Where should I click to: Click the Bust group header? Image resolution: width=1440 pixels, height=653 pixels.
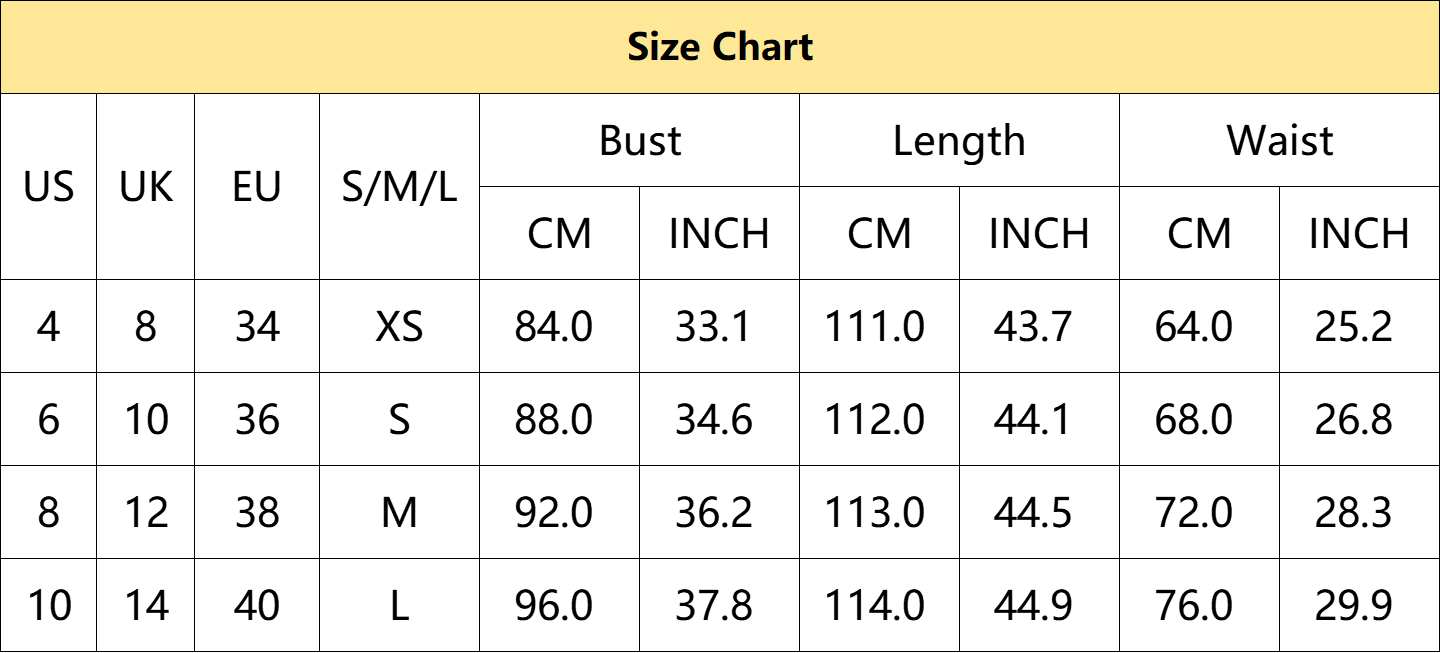pyautogui.click(x=640, y=140)
